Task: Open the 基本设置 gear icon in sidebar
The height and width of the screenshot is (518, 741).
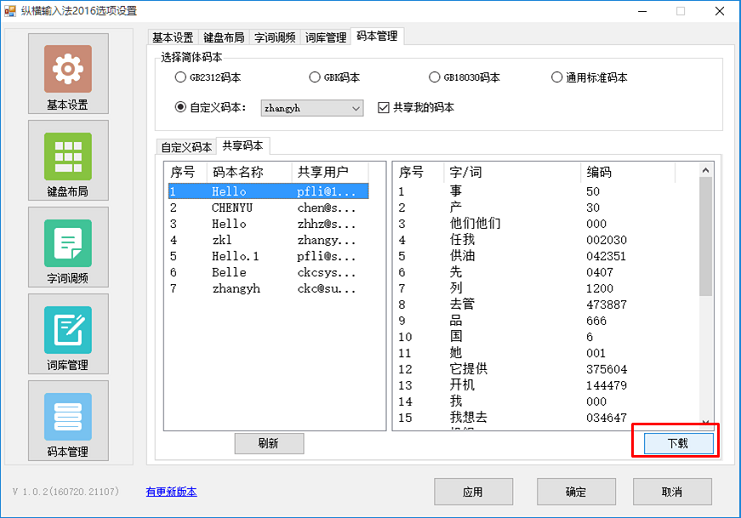Action: tap(67, 69)
